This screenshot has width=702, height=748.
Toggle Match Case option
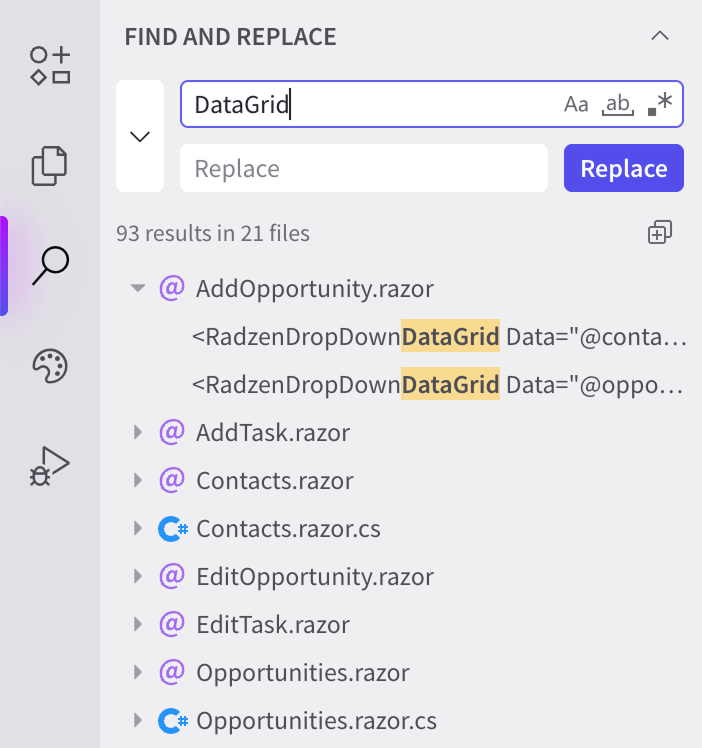[x=576, y=104]
